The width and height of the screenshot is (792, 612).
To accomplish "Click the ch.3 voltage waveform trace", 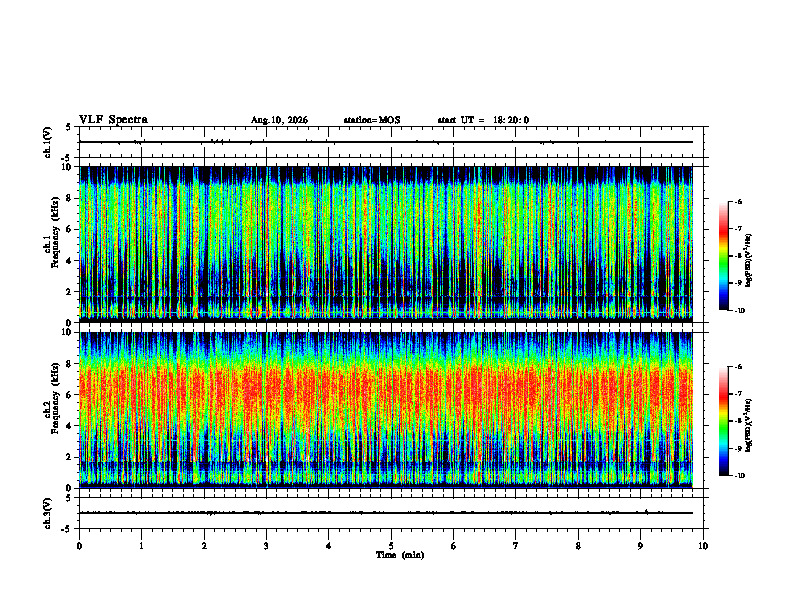I will click(x=386, y=513).
